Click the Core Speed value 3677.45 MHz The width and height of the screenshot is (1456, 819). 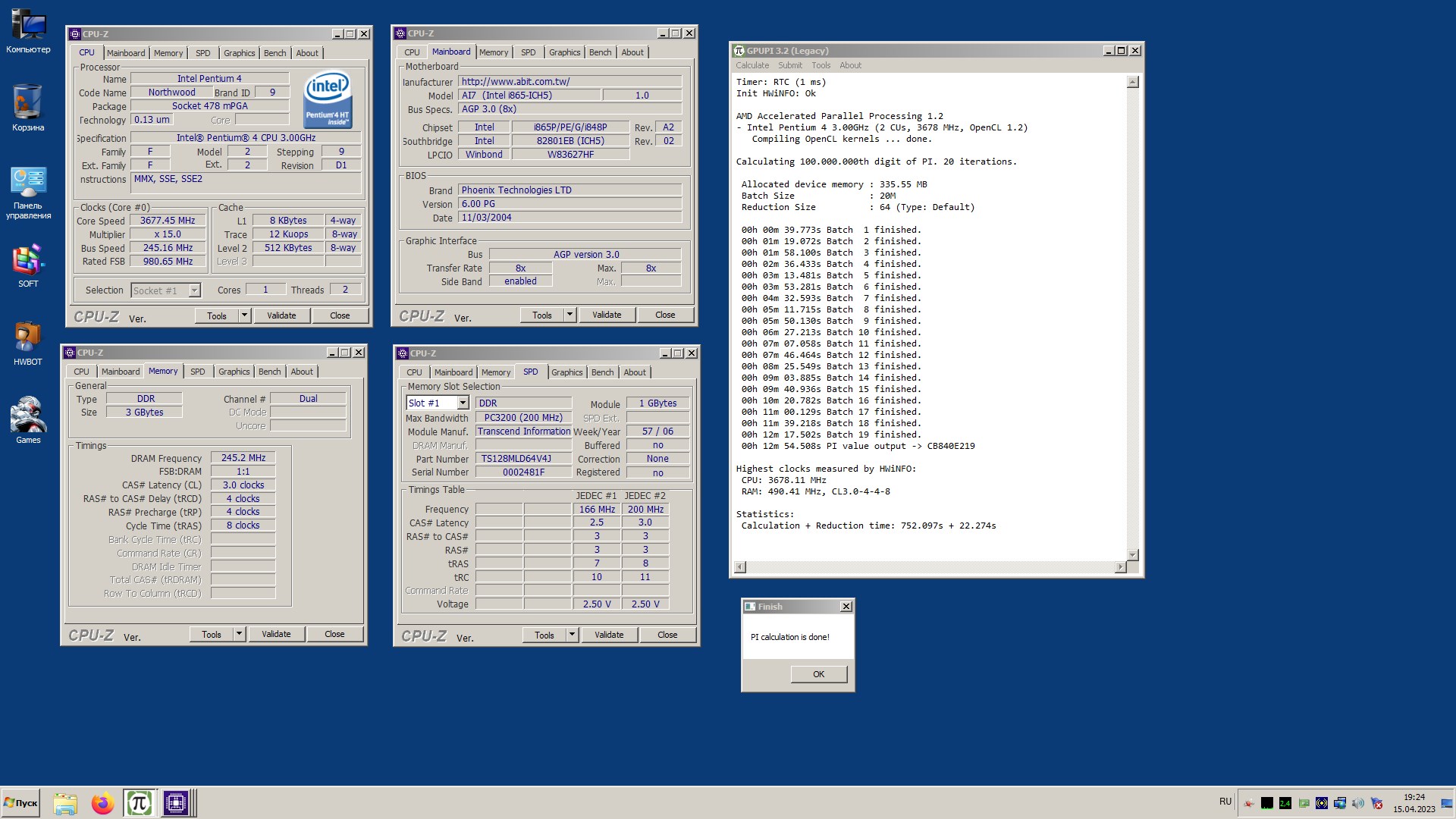pyautogui.click(x=168, y=221)
